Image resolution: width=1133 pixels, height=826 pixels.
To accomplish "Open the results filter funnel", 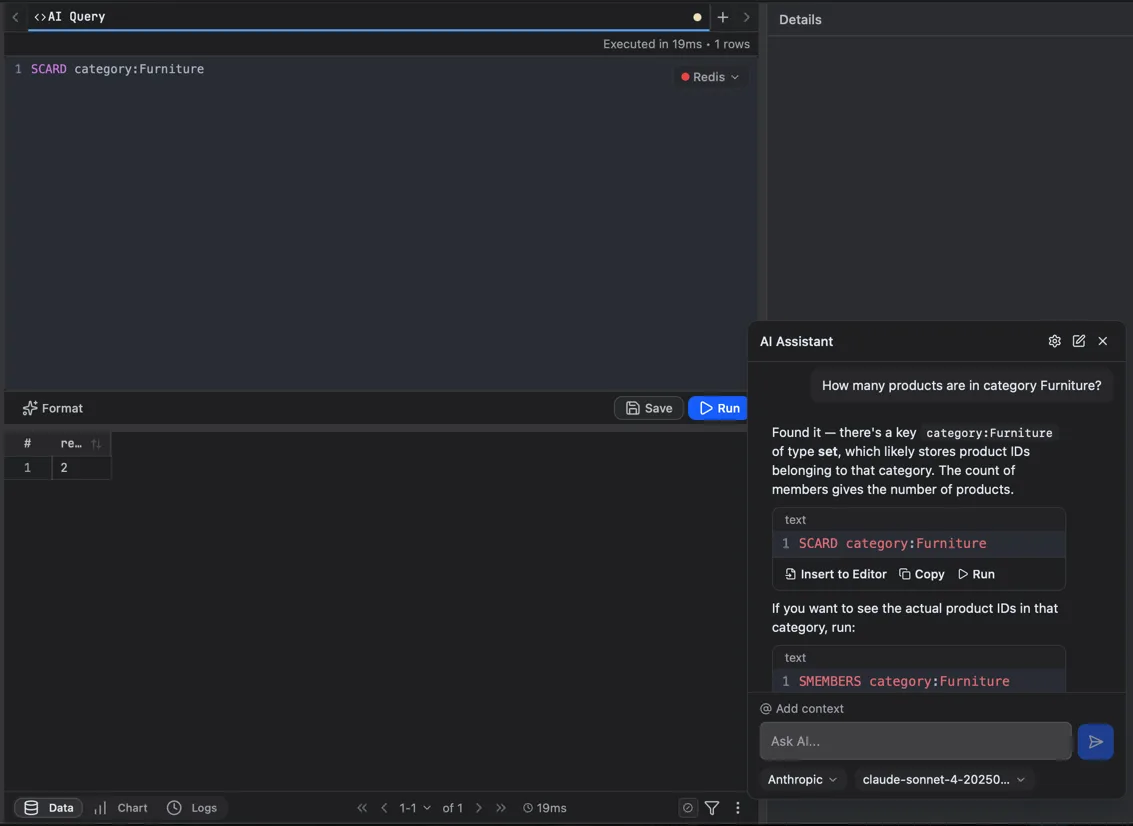I will (712, 808).
